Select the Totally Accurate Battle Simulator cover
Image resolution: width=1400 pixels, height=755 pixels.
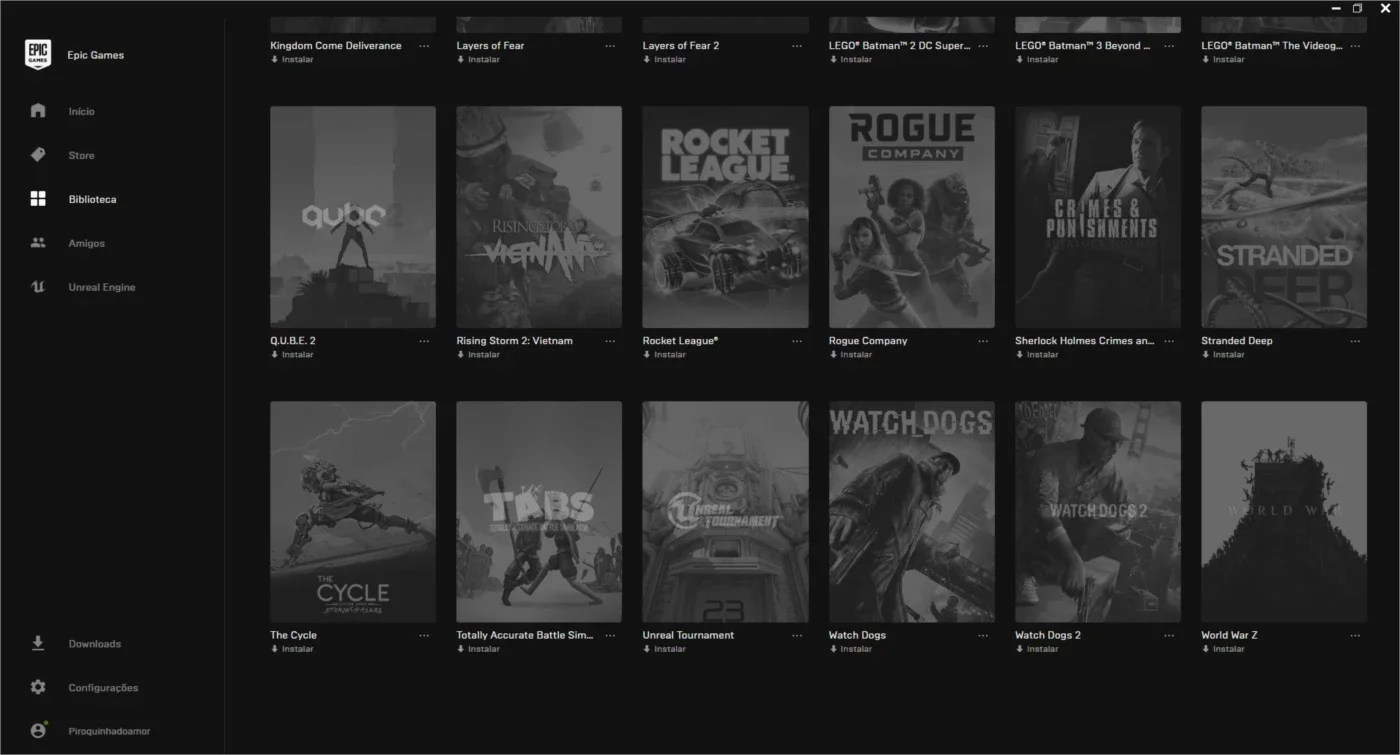pos(539,512)
